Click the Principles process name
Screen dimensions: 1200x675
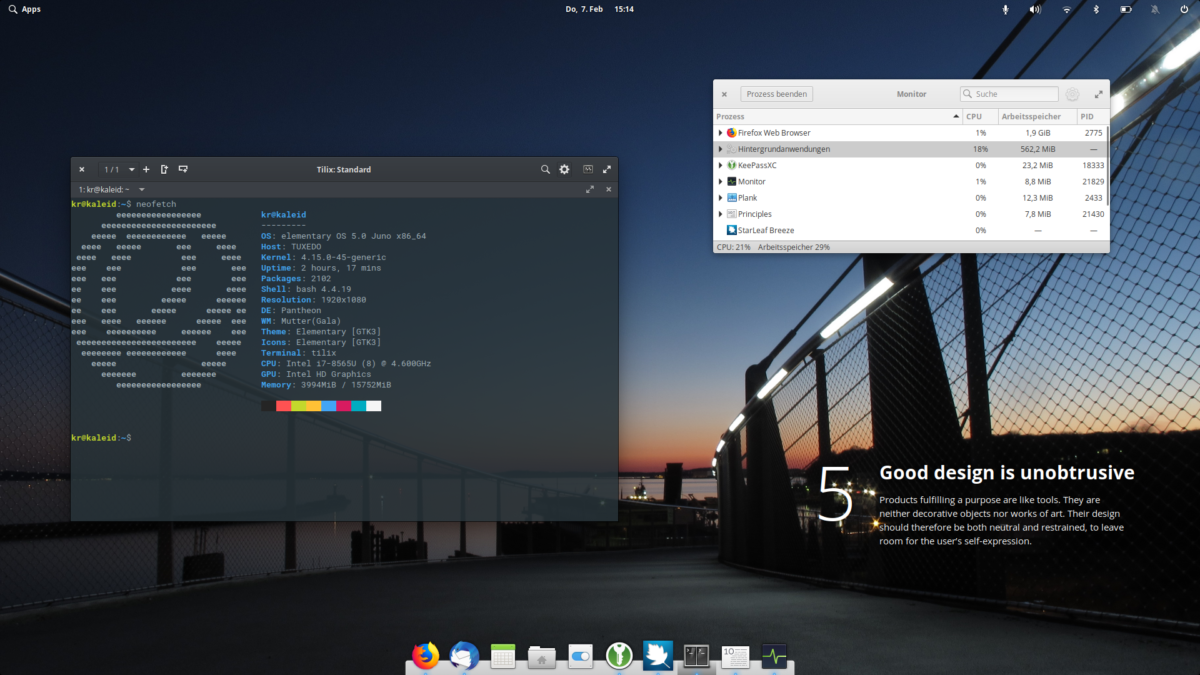coord(756,214)
